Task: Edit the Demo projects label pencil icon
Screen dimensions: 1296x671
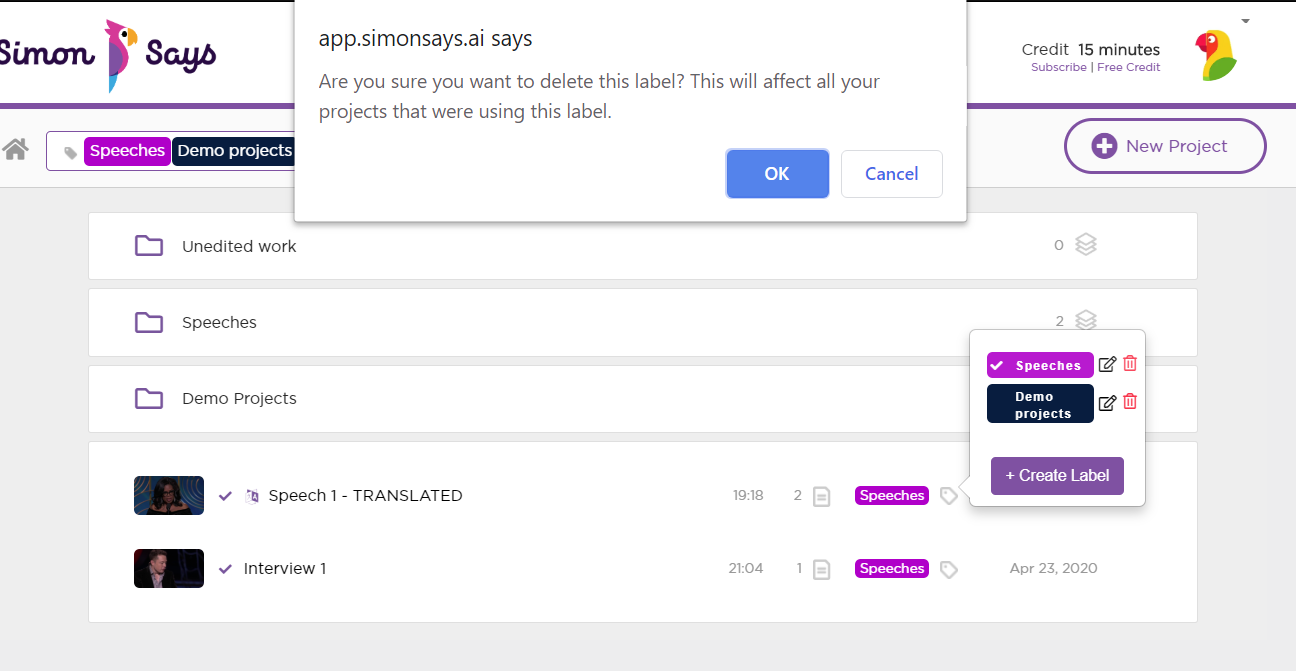Action: pos(1107,403)
